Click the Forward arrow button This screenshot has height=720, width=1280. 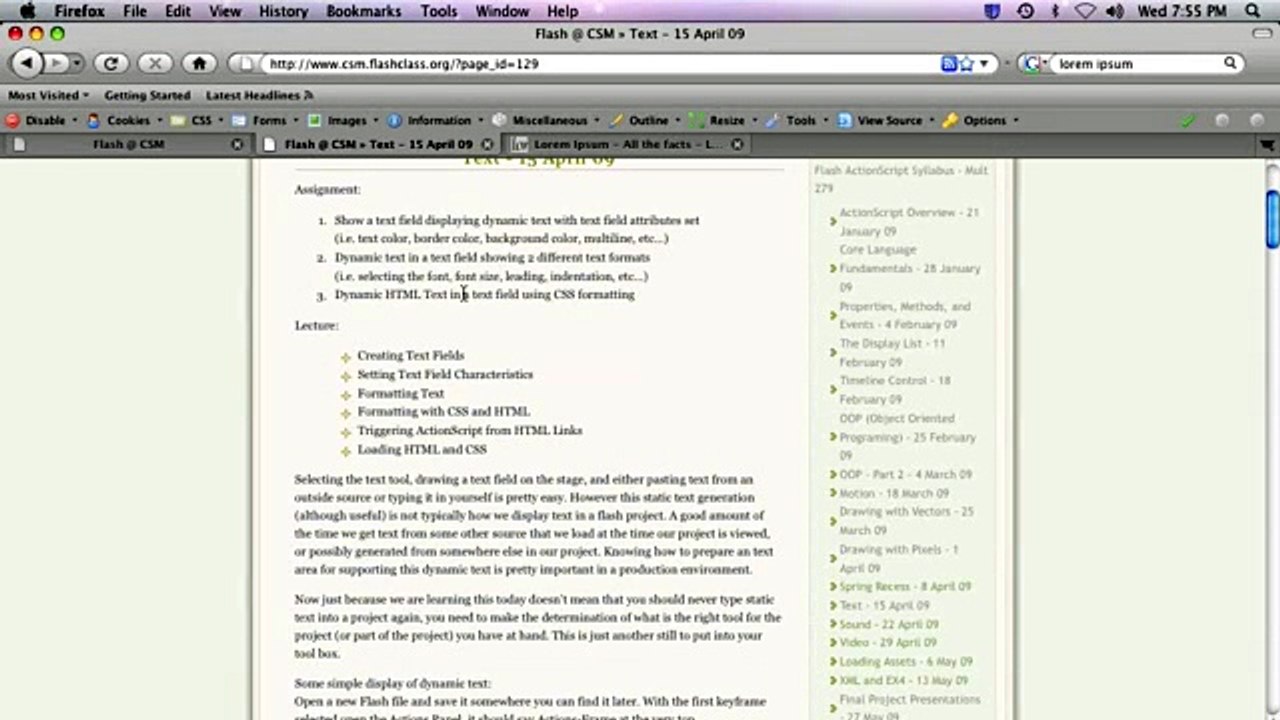point(55,63)
